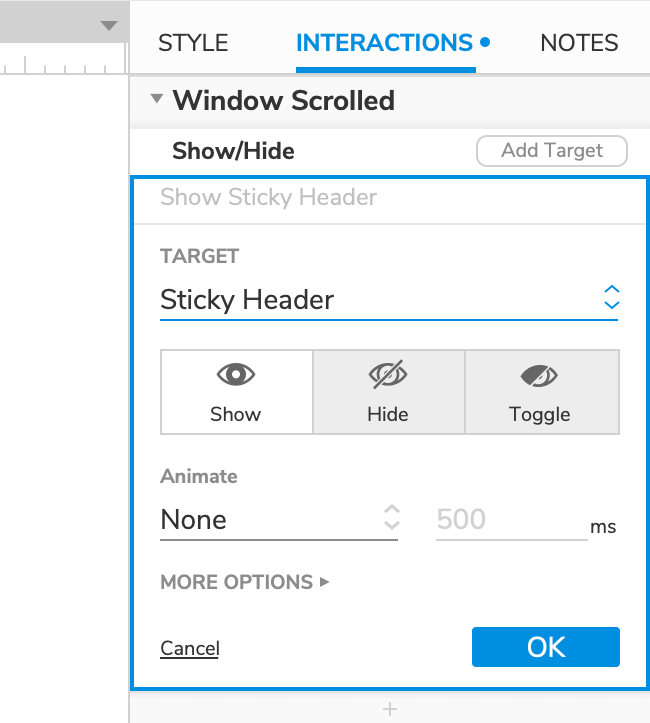Open the Sticky Header target dropdown
This screenshot has height=723, width=650.
[388, 299]
